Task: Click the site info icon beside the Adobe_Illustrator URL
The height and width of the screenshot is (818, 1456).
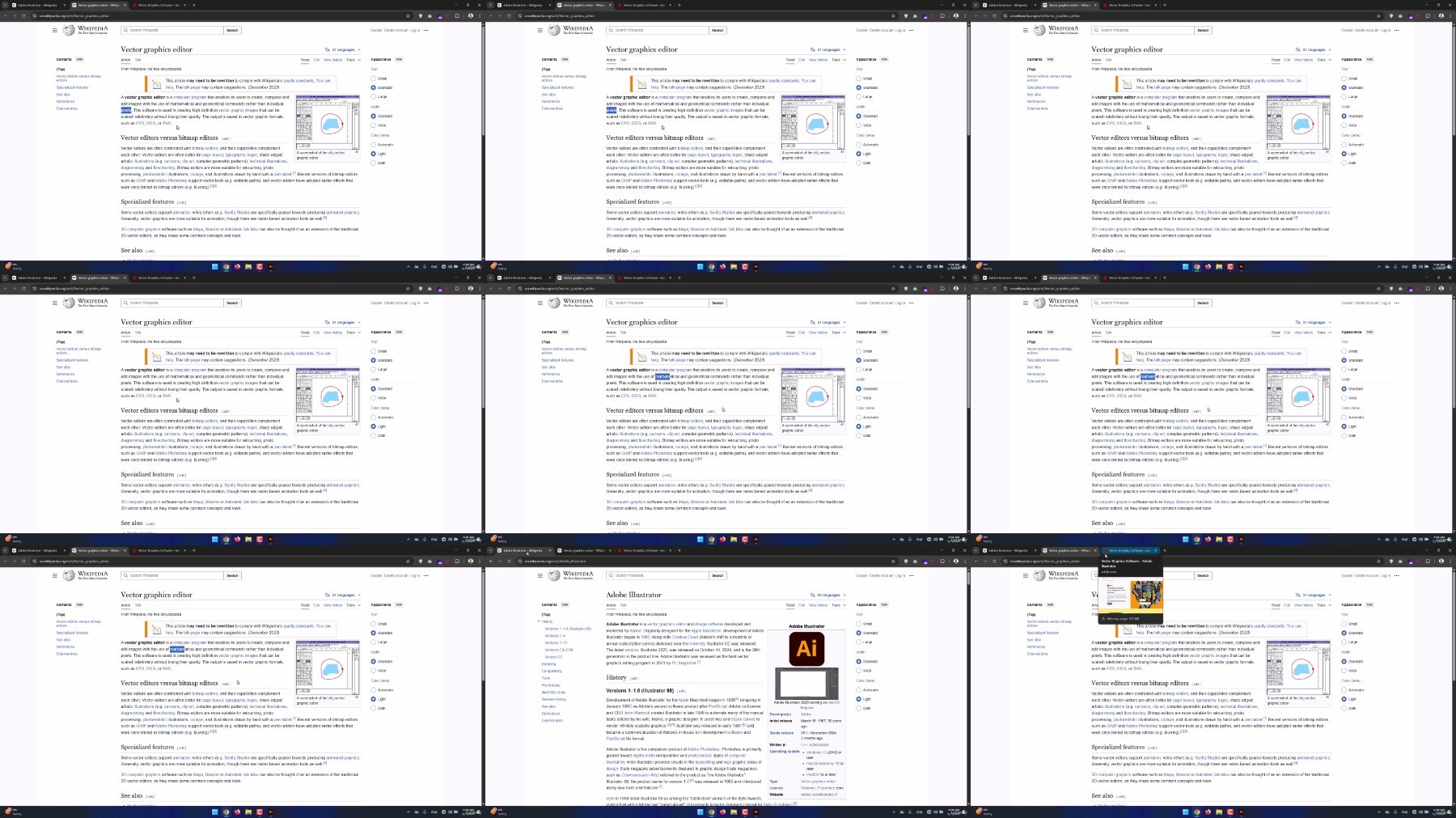Action: 520,561
